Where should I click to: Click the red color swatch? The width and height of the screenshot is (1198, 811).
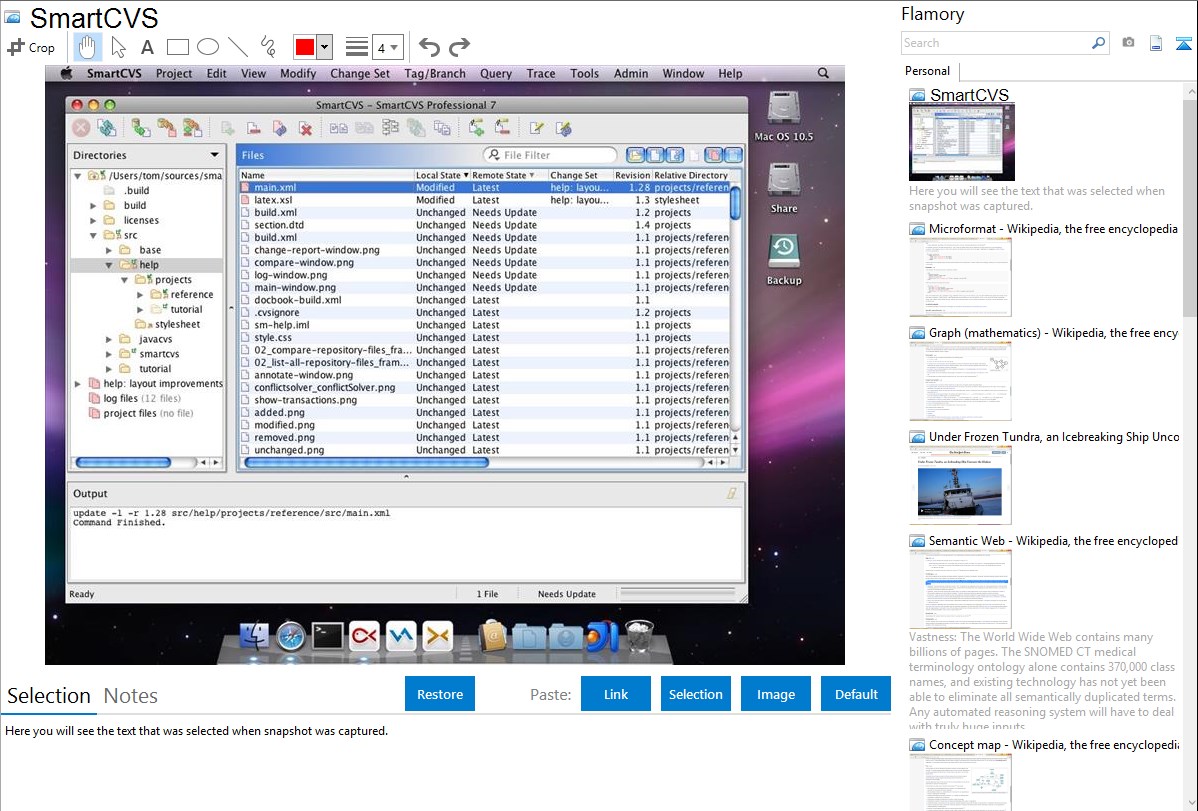click(x=305, y=47)
